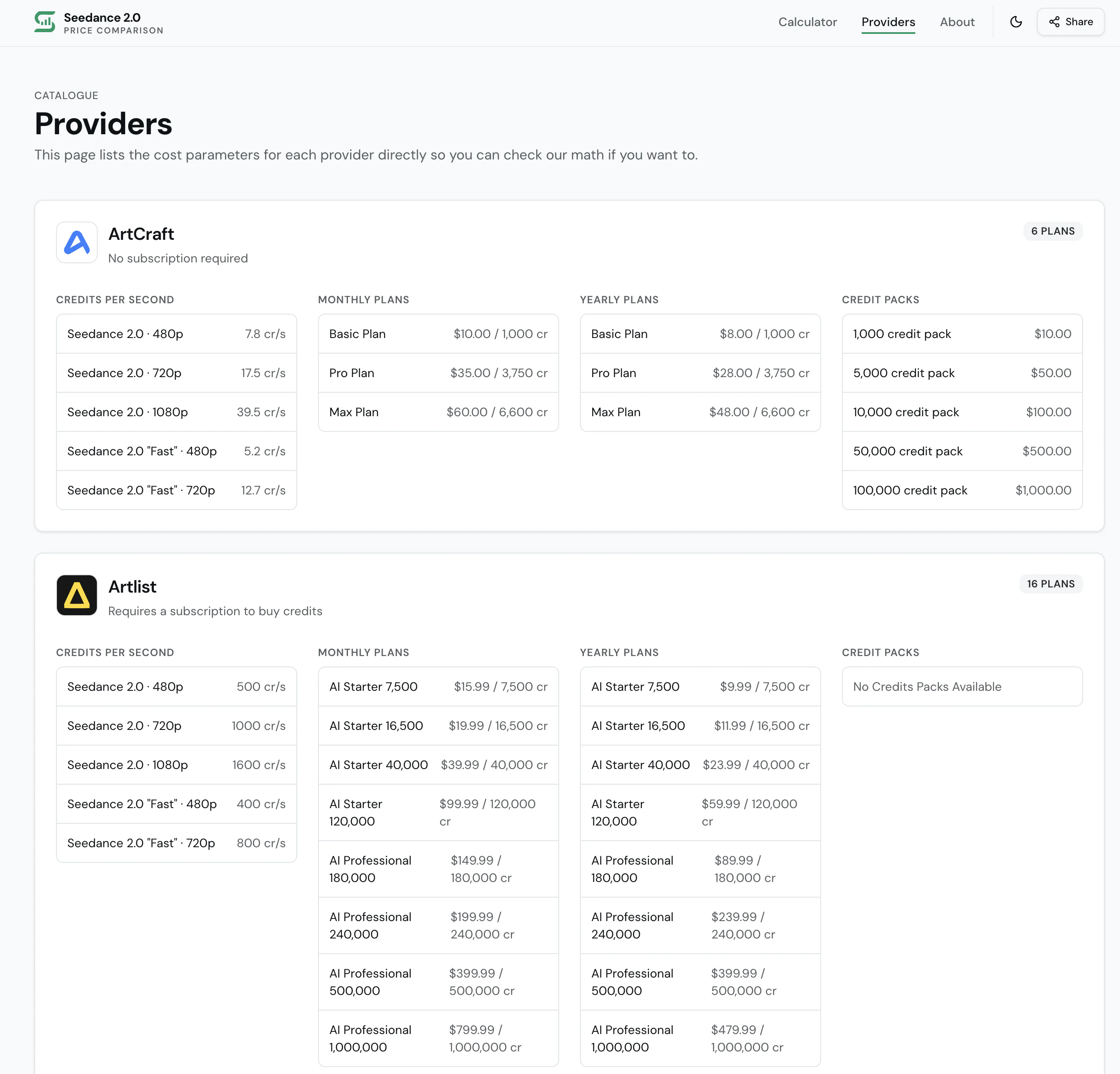Image resolution: width=1120 pixels, height=1074 pixels.
Task: Select ArtCraft monthly Basic Plan row
Action: [x=438, y=334]
